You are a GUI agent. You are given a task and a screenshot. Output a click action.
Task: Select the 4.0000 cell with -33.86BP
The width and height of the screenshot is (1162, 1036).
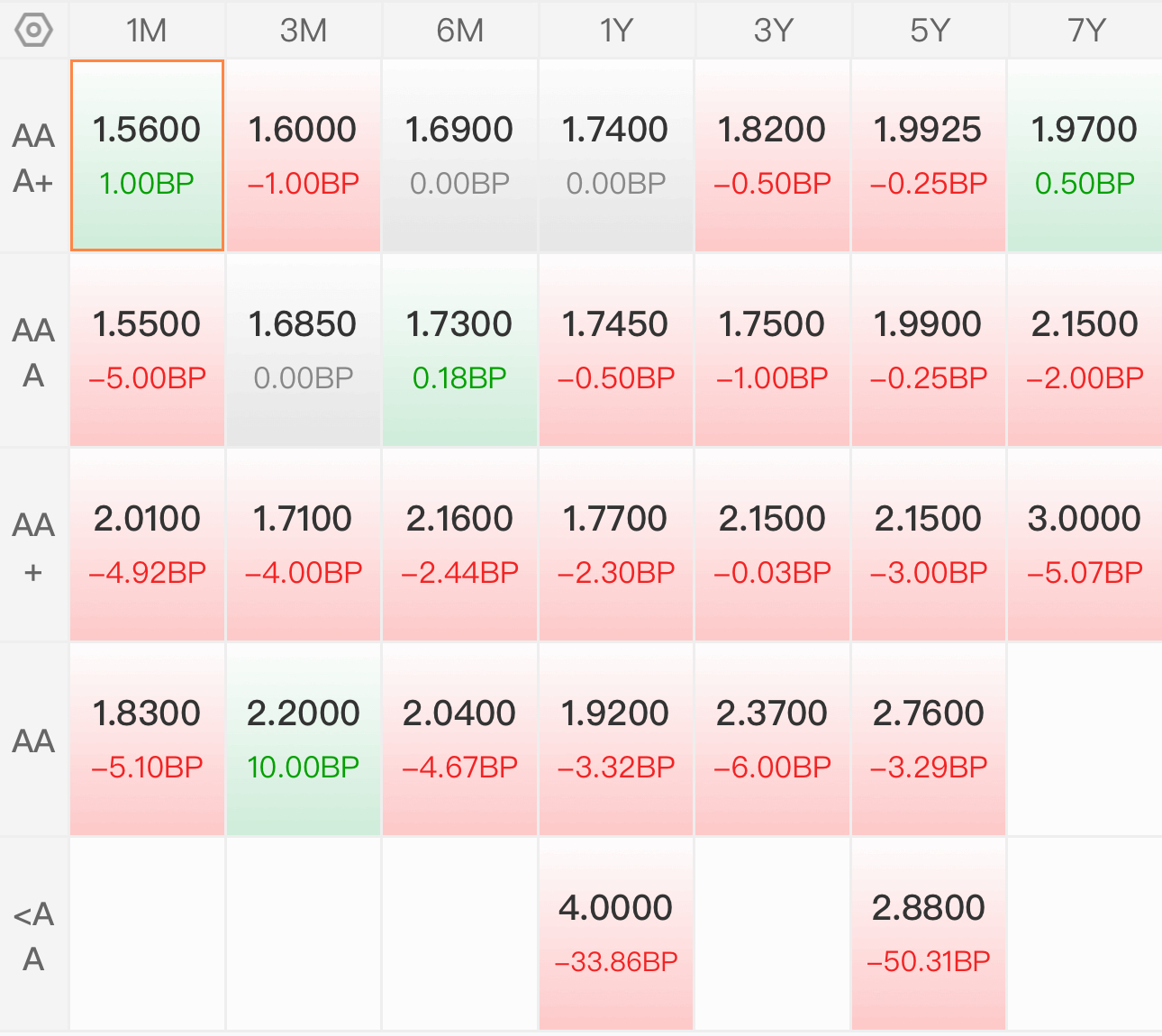pos(616,934)
